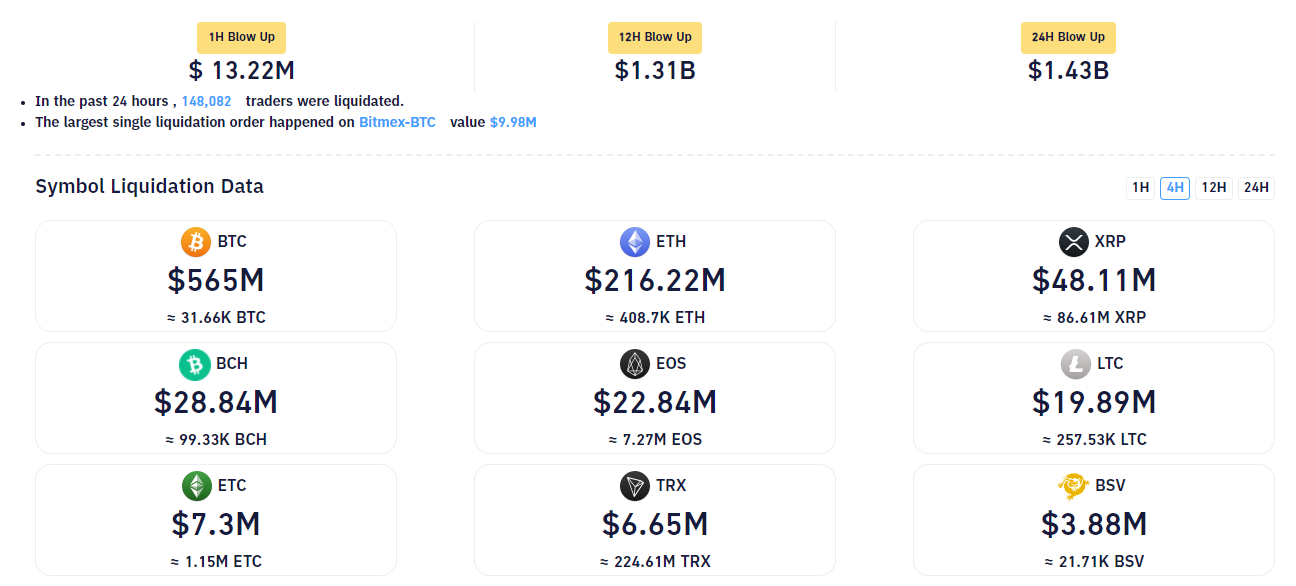Click the Ethereum Classic ETC icon
1296x586 pixels.
click(x=197, y=486)
